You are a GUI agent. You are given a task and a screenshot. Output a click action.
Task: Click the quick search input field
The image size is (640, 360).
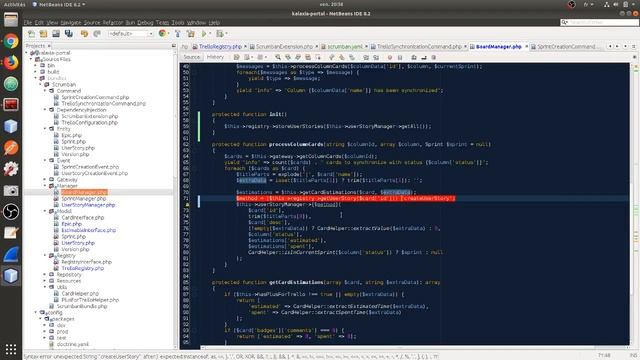pyautogui.click(x=599, y=22)
